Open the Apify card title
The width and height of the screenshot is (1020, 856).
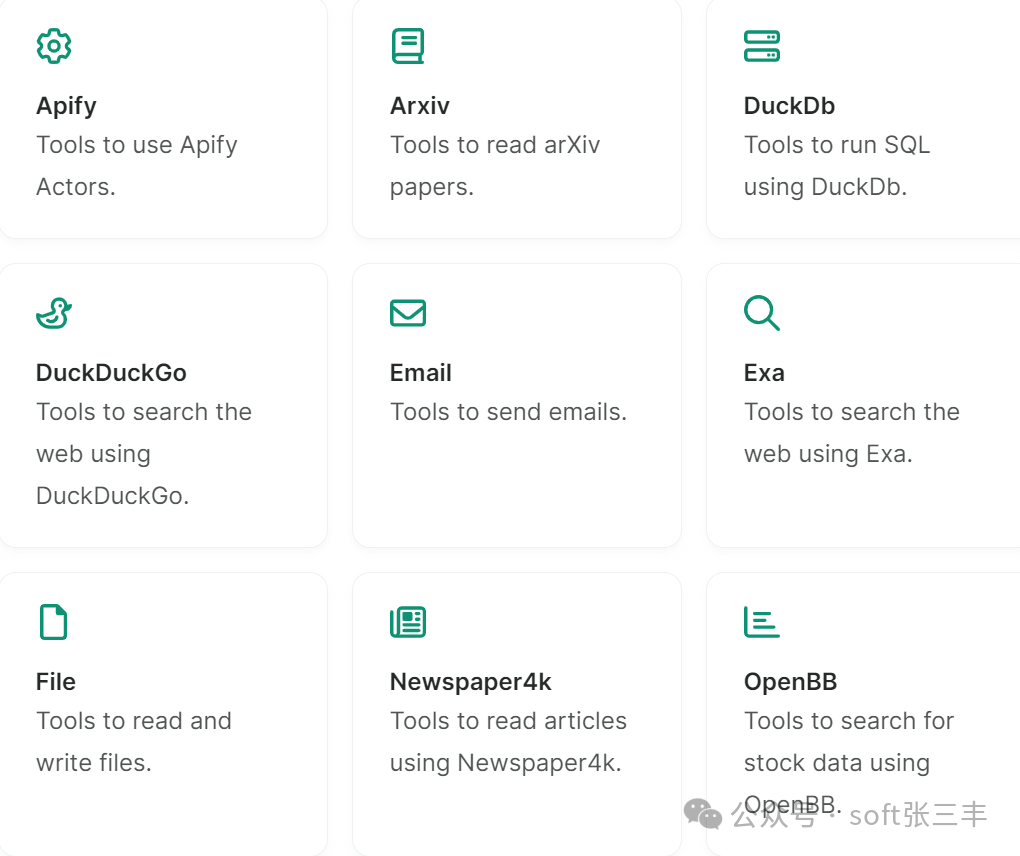[66, 106]
